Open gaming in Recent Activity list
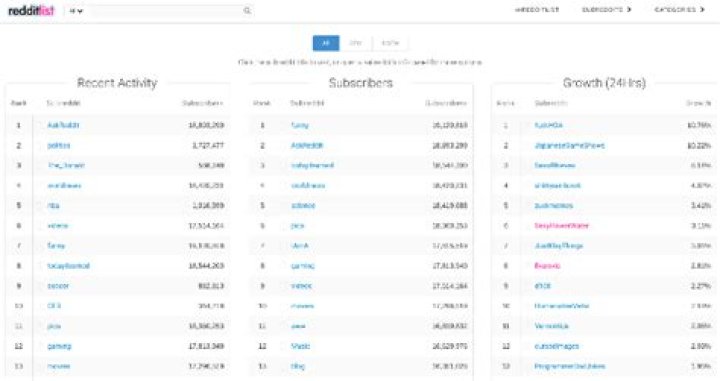Screen dimensions: 720x381 (x=59, y=346)
